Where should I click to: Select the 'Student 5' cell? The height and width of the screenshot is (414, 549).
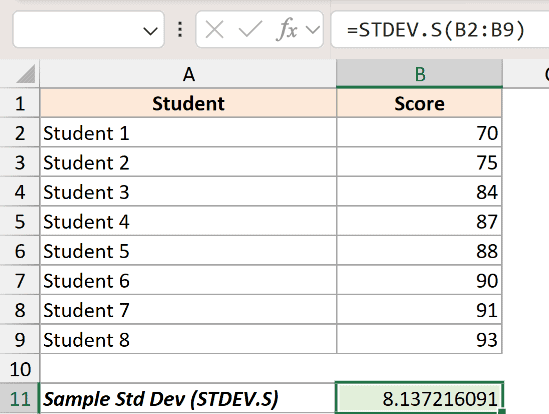[188, 251]
